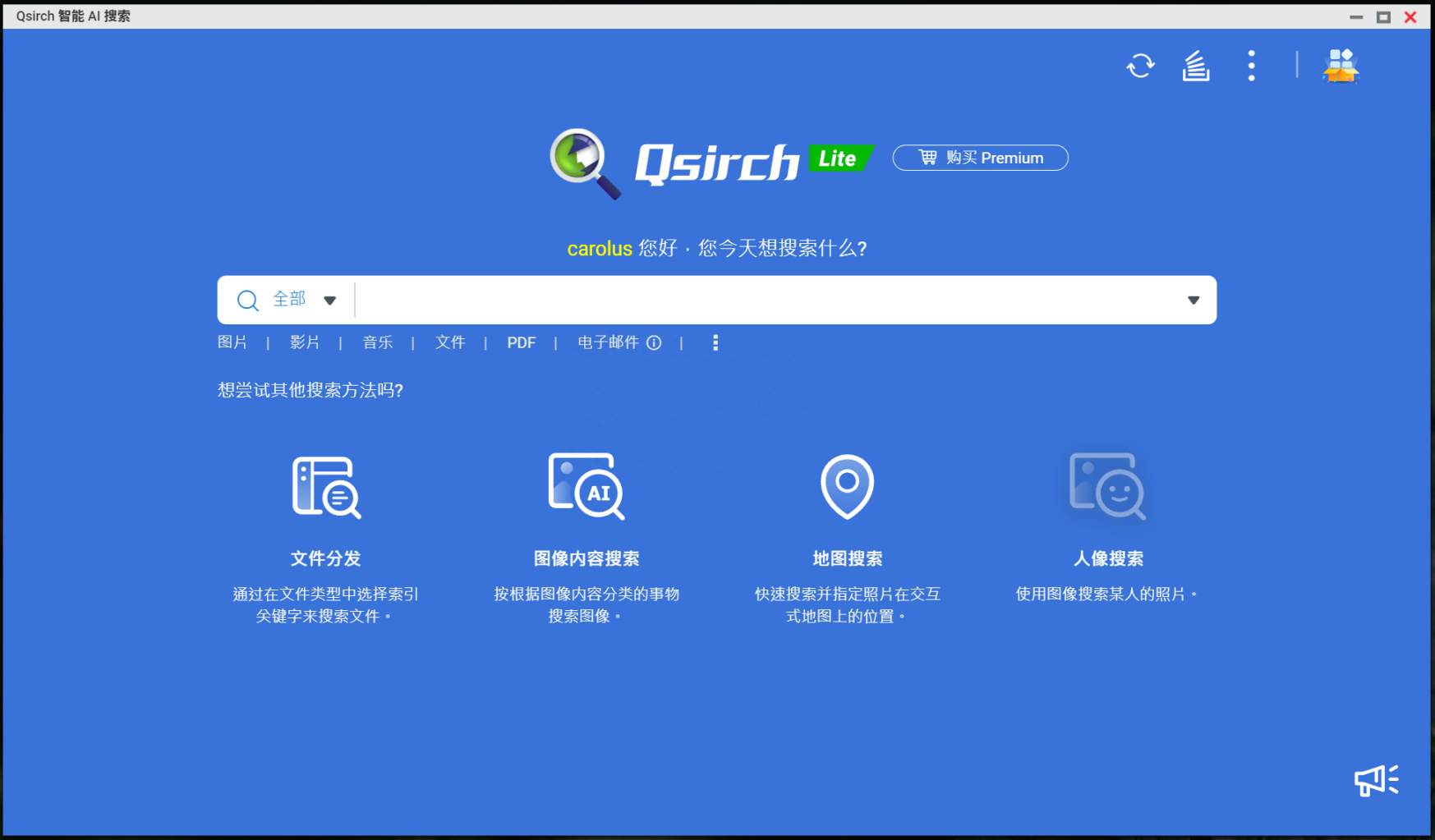Filter by 音乐

[x=378, y=342]
